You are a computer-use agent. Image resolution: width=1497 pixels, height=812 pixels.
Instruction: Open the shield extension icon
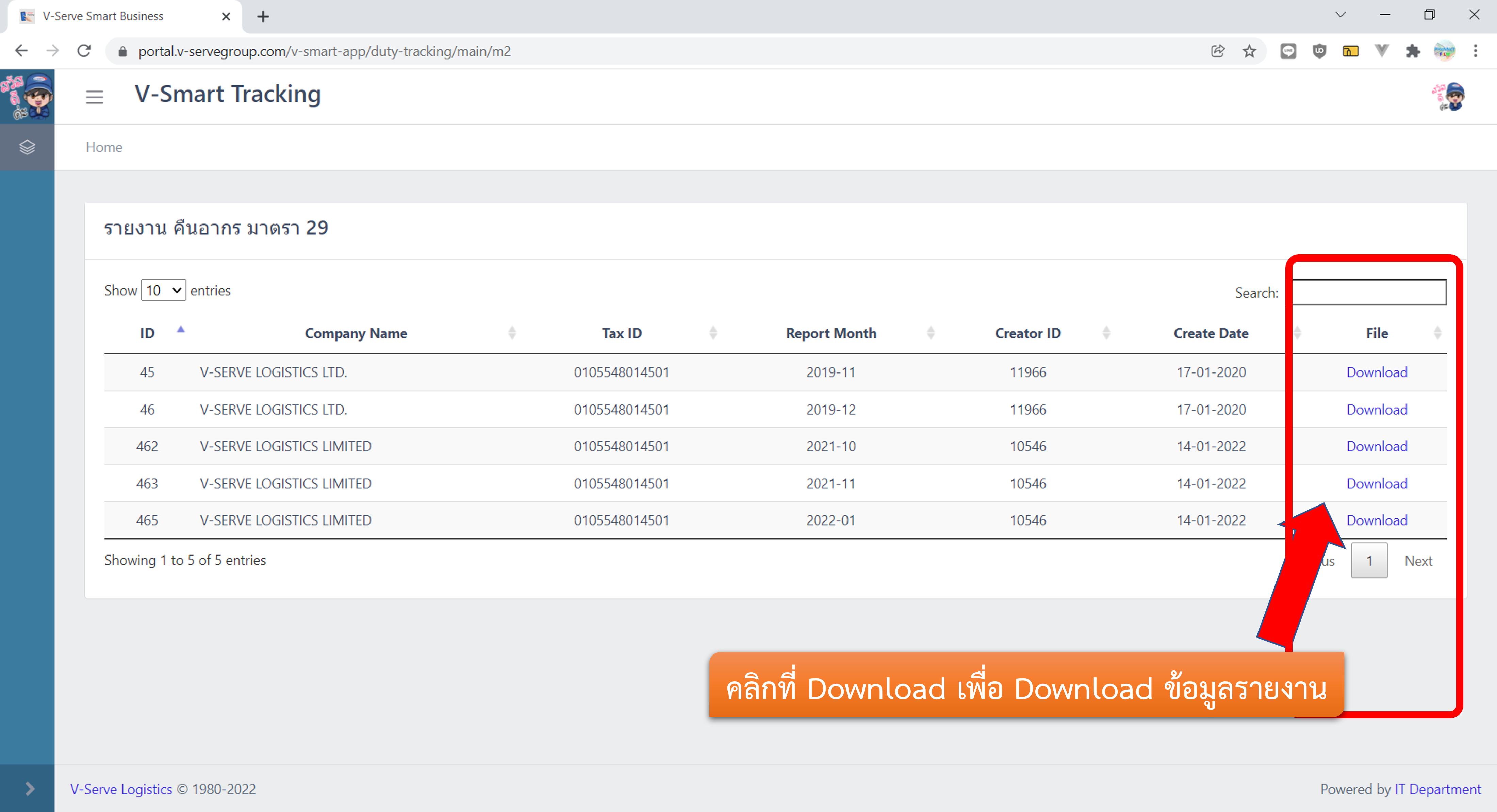pyautogui.click(x=1320, y=51)
